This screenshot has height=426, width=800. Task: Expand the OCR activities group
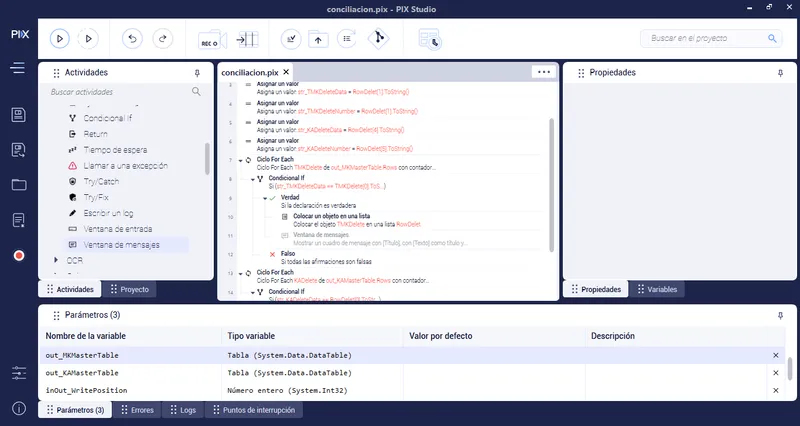point(56,260)
